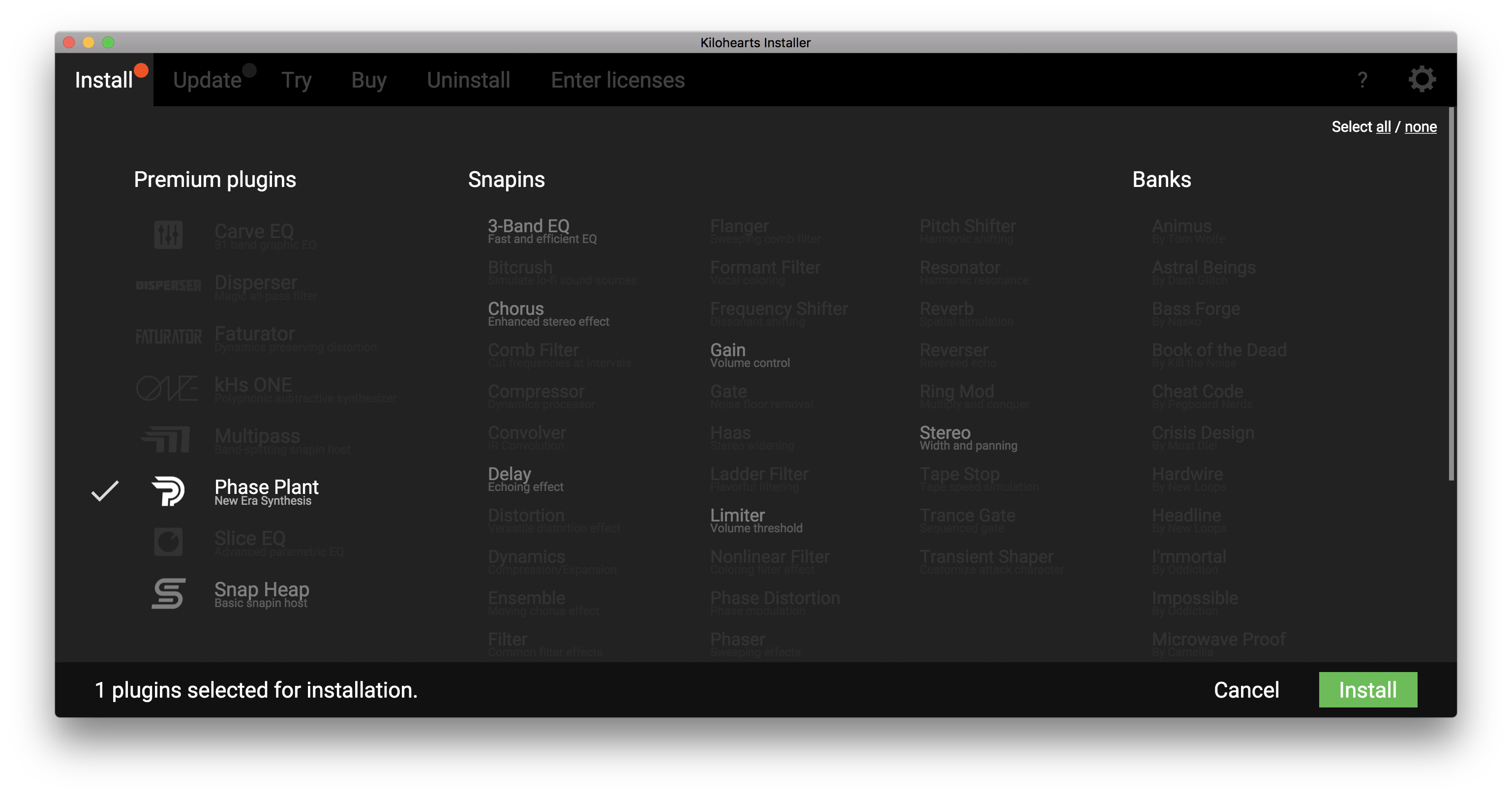Click the Multipass plugin icon
Screen dimensions: 1512x796
click(167, 439)
